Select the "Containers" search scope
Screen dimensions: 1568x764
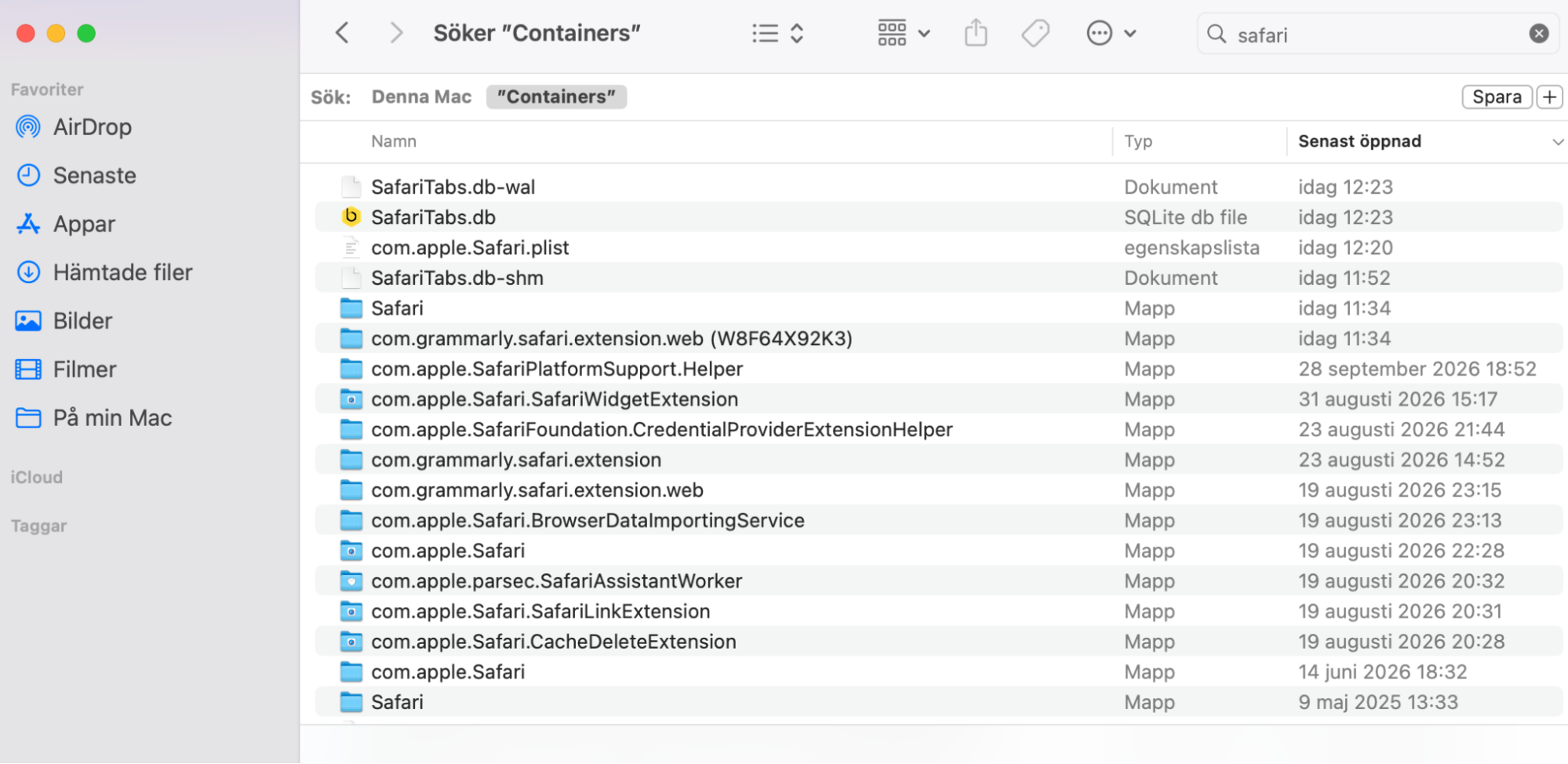click(556, 96)
